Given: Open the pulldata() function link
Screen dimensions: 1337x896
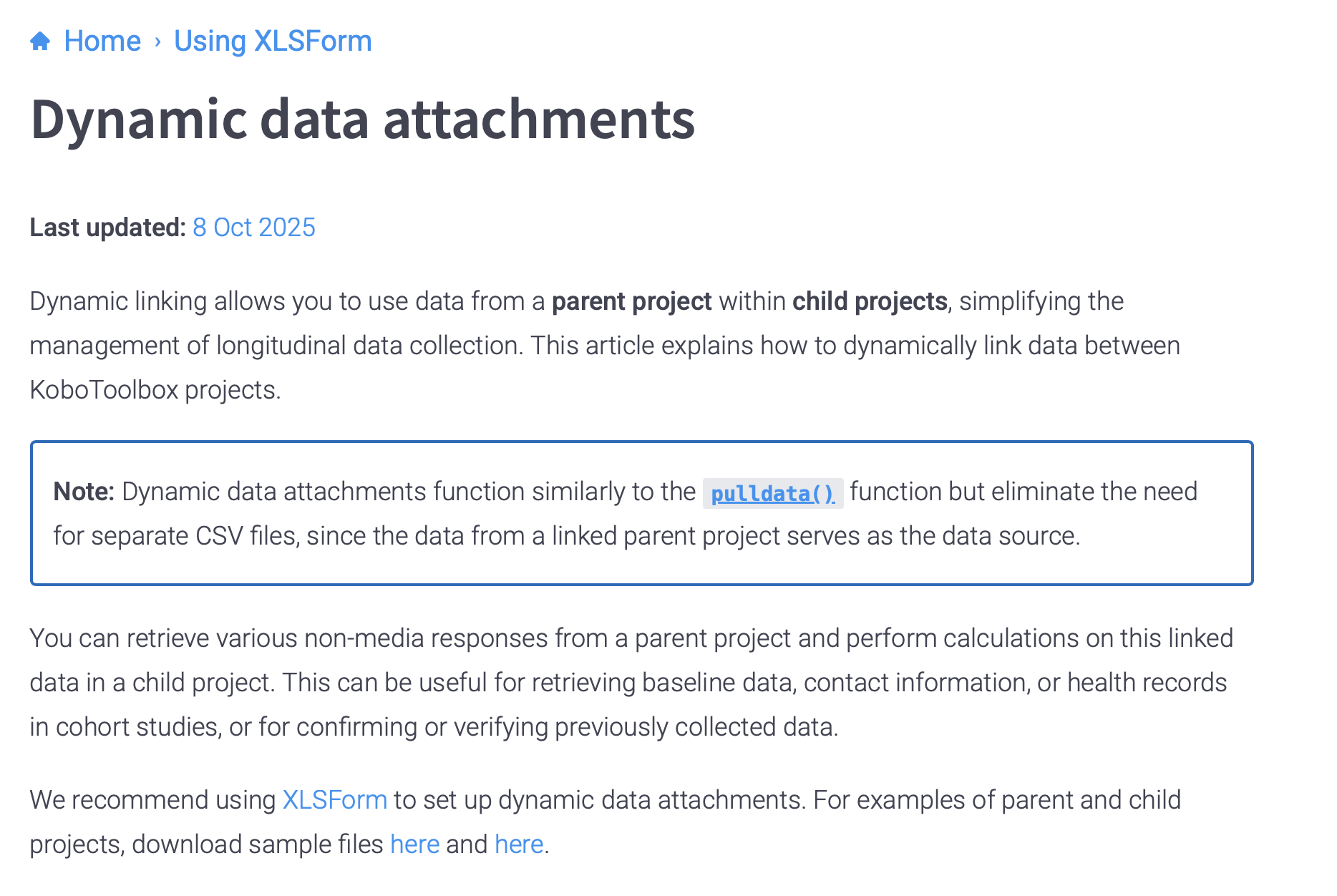Looking at the screenshot, I should [x=772, y=494].
